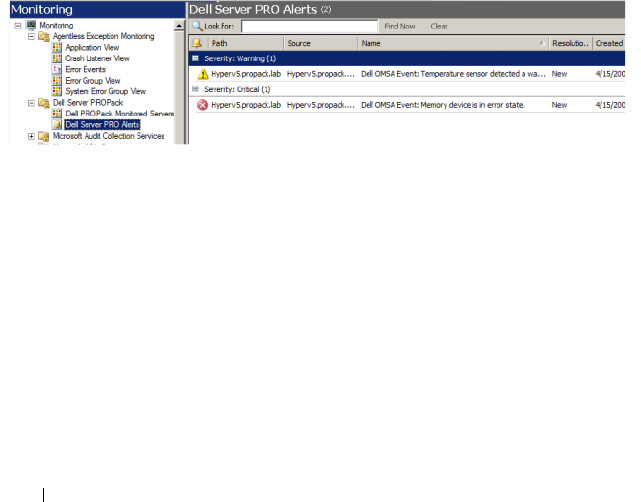This screenshot has width=641, height=502.
Task: Select System Error Group View
Action: [106, 91]
